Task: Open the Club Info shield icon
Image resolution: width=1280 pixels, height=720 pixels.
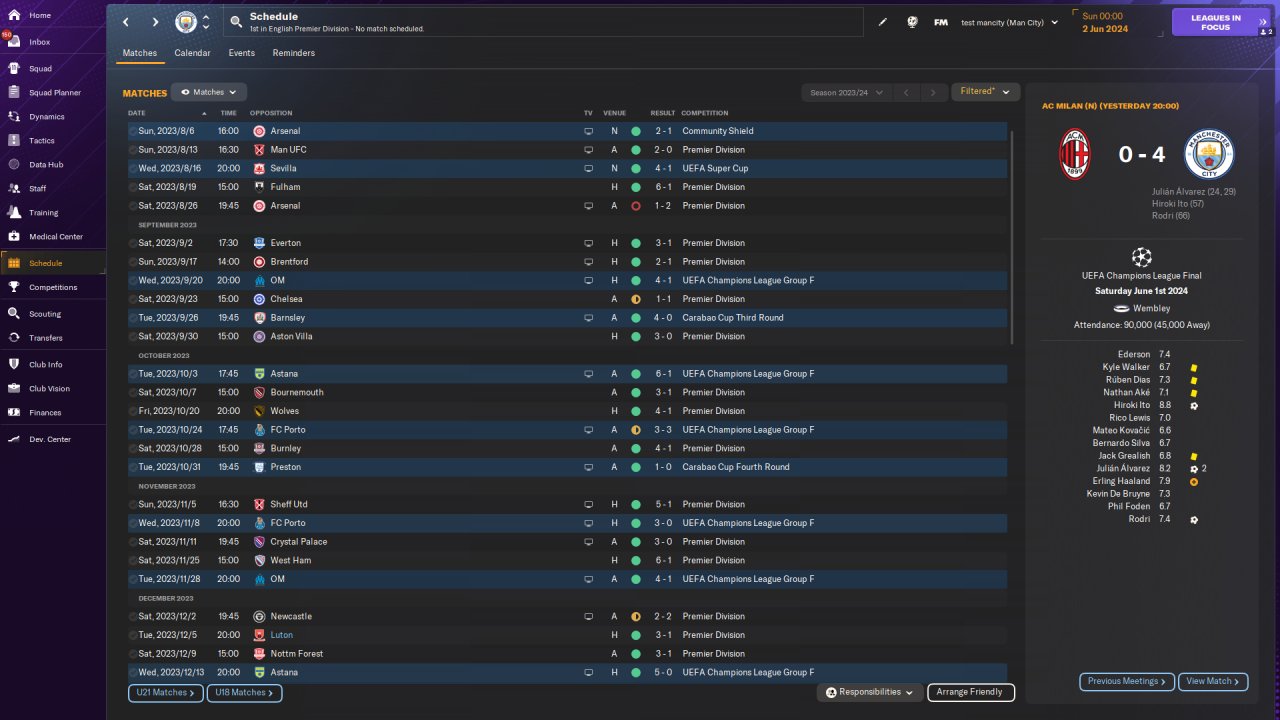Action: [14, 365]
